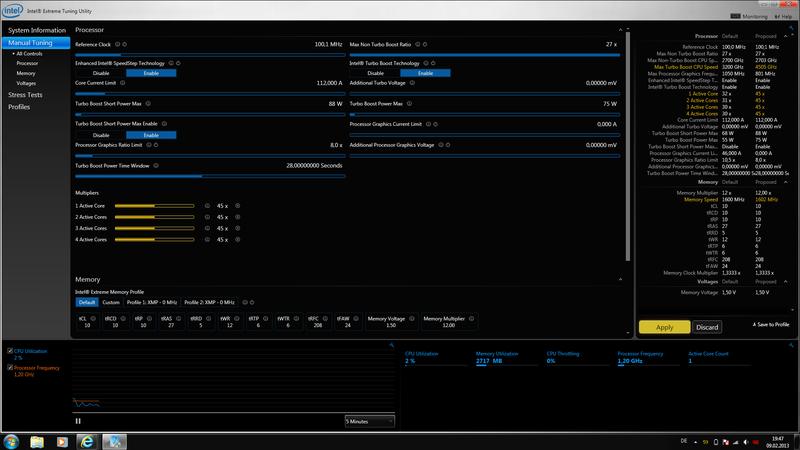
Task: Open the 5 Minutes time range dropdown
Action: (369, 421)
